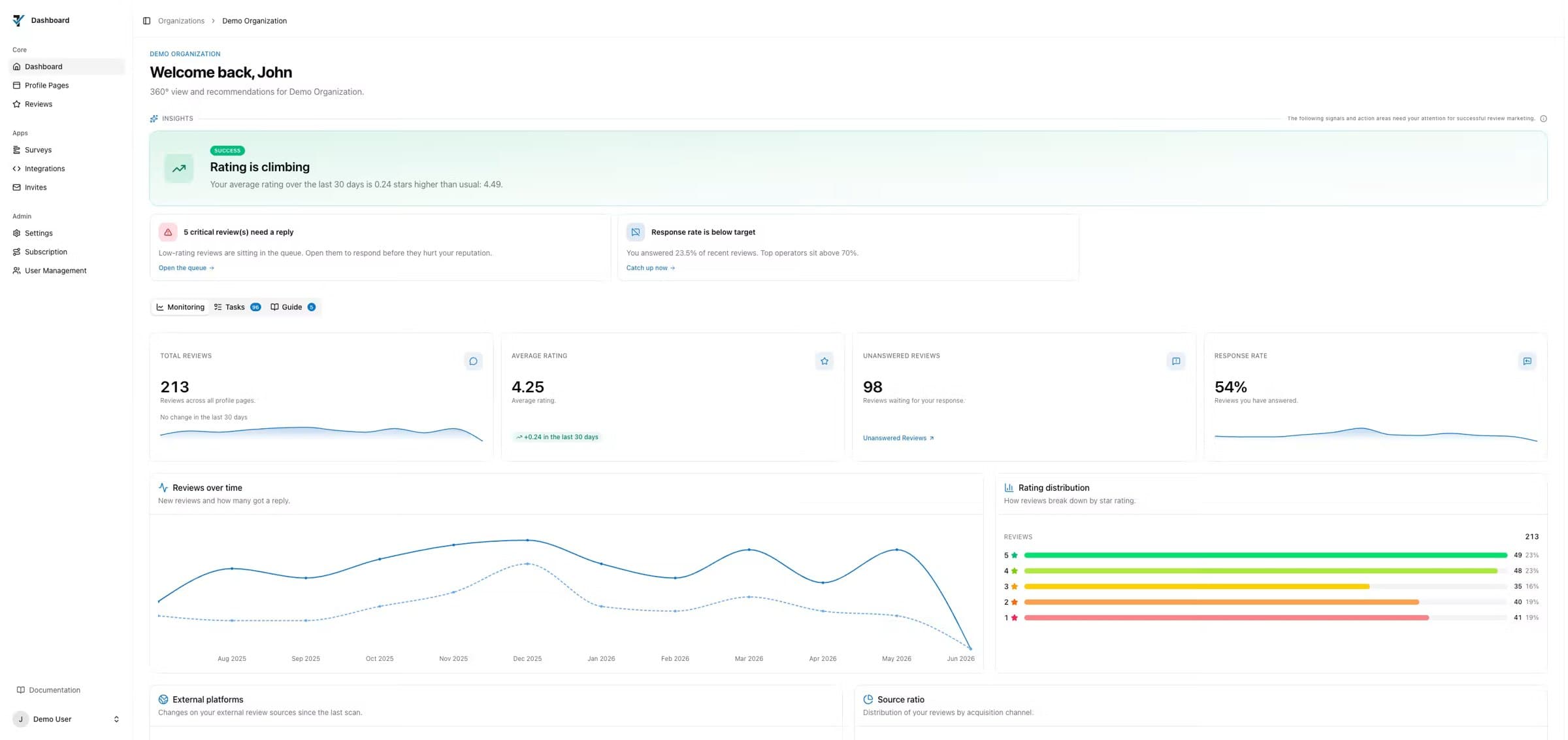Image resolution: width=1568 pixels, height=740 pixels.
Task: Switch to the Guide tab
Action: [293, 307]
